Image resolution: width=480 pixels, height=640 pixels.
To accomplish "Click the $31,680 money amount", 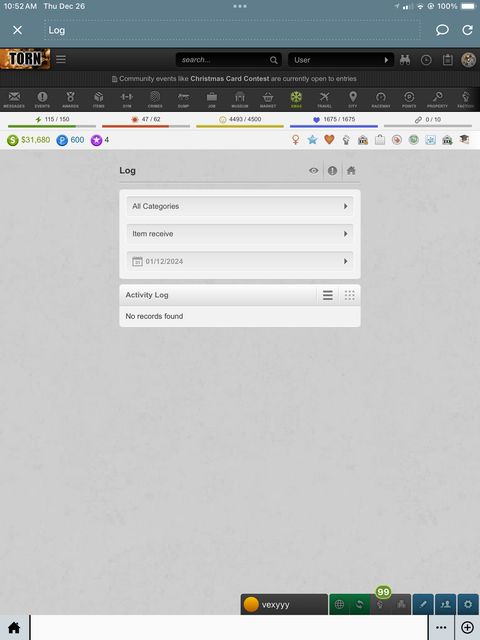I will (x=36, y=140).
